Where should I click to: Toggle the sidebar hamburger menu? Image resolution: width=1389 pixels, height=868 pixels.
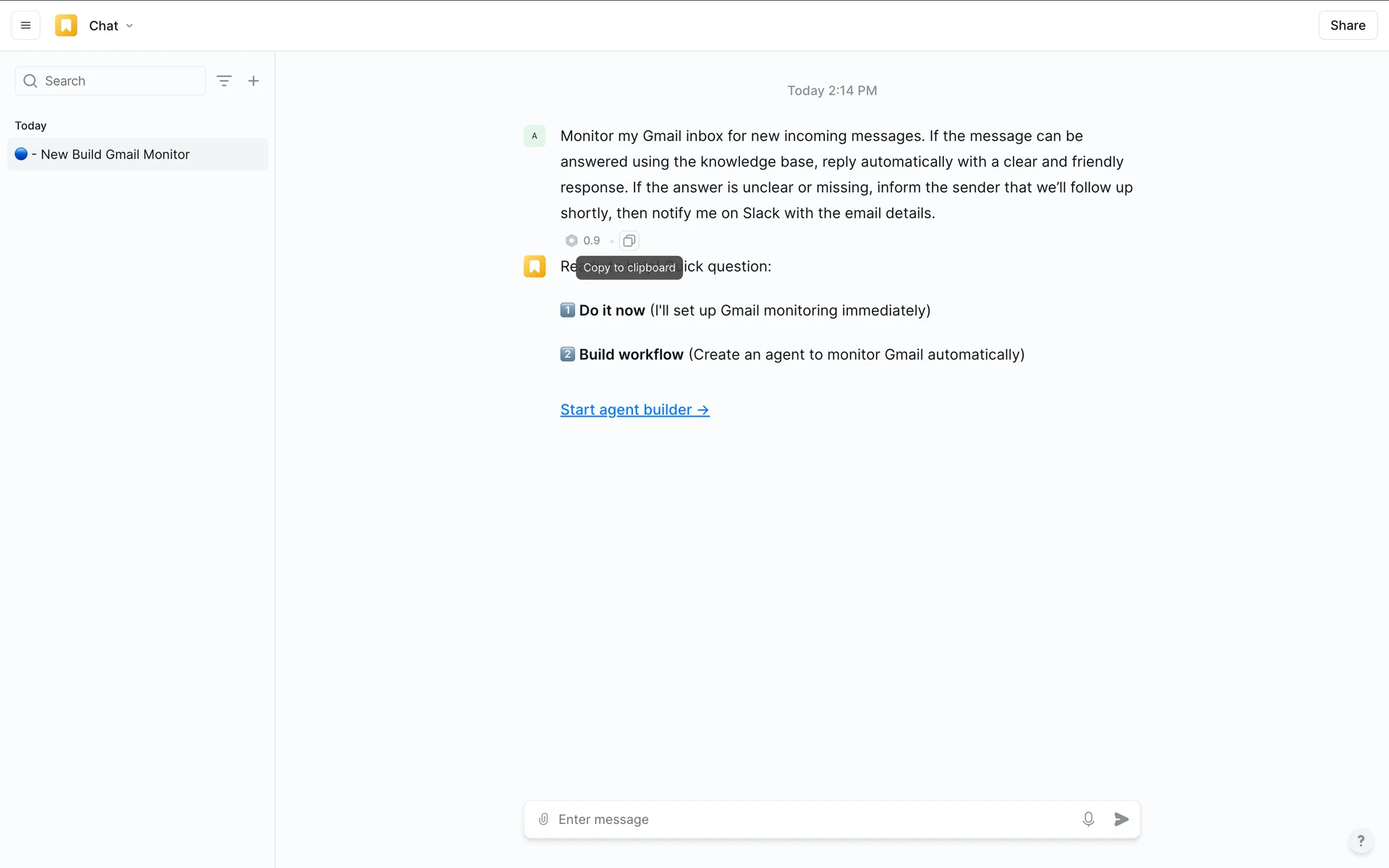coord(25,25)
